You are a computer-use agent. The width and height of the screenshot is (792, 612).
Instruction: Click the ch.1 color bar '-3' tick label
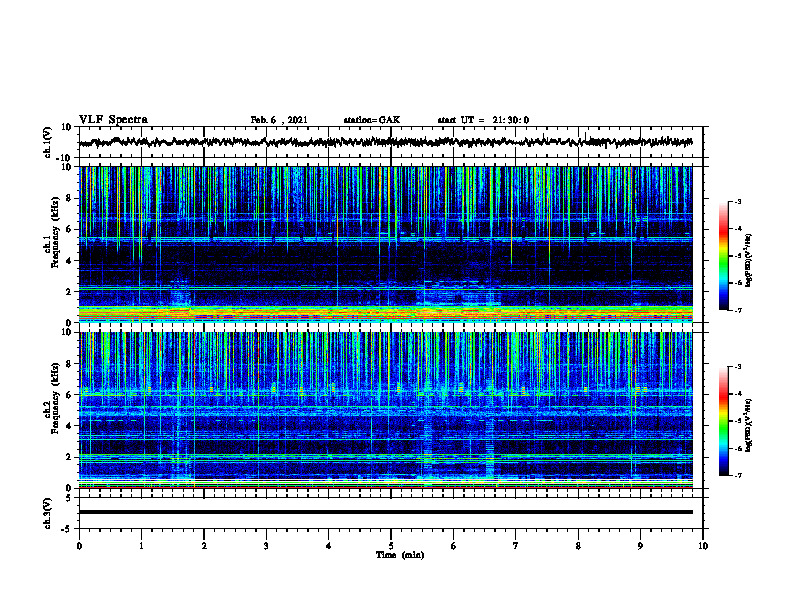point(738,201)
